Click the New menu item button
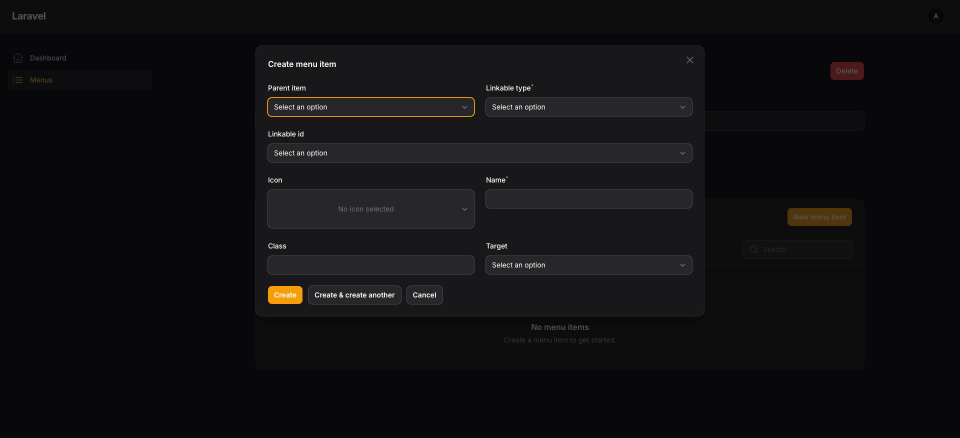The image size is (960, 438). pyautogui.click(x=819, y=217)
